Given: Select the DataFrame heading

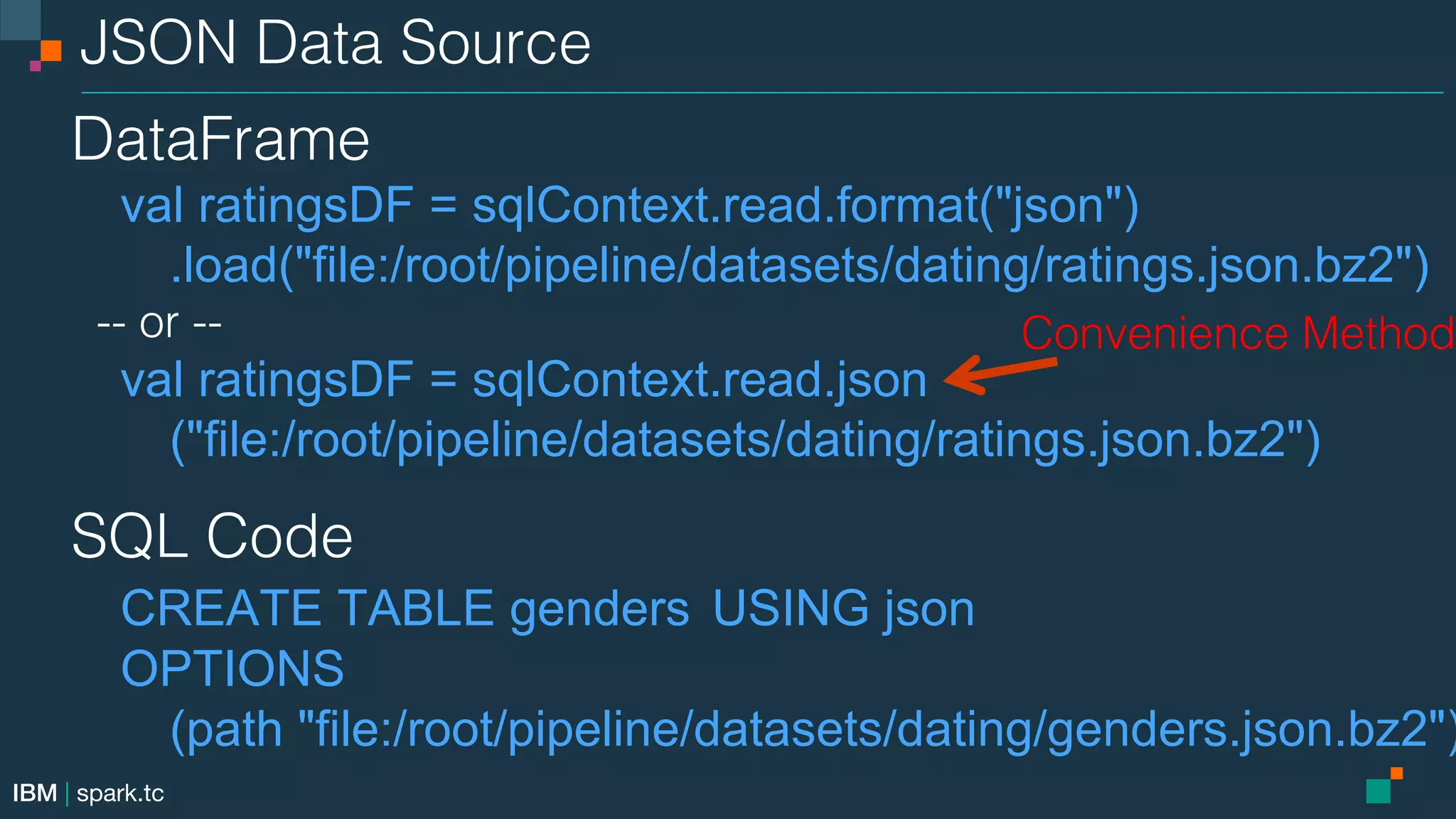Looking at the screenshot, I should click(220, 139).
